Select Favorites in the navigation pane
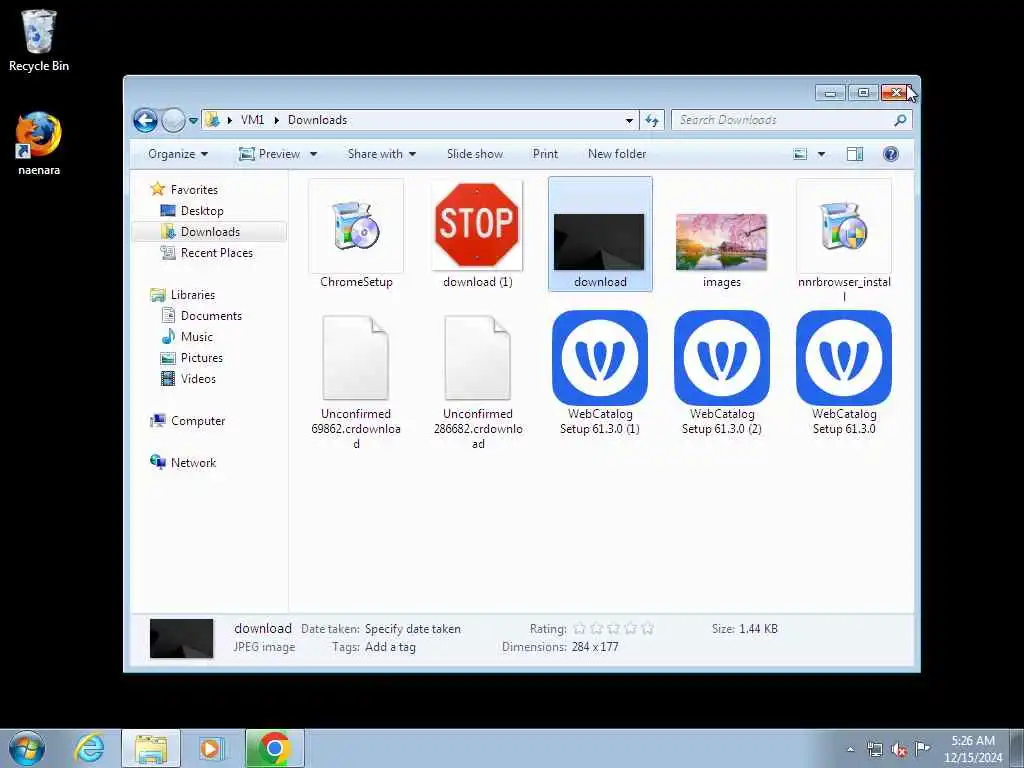1024x768 pixels. tap(194, 190)
